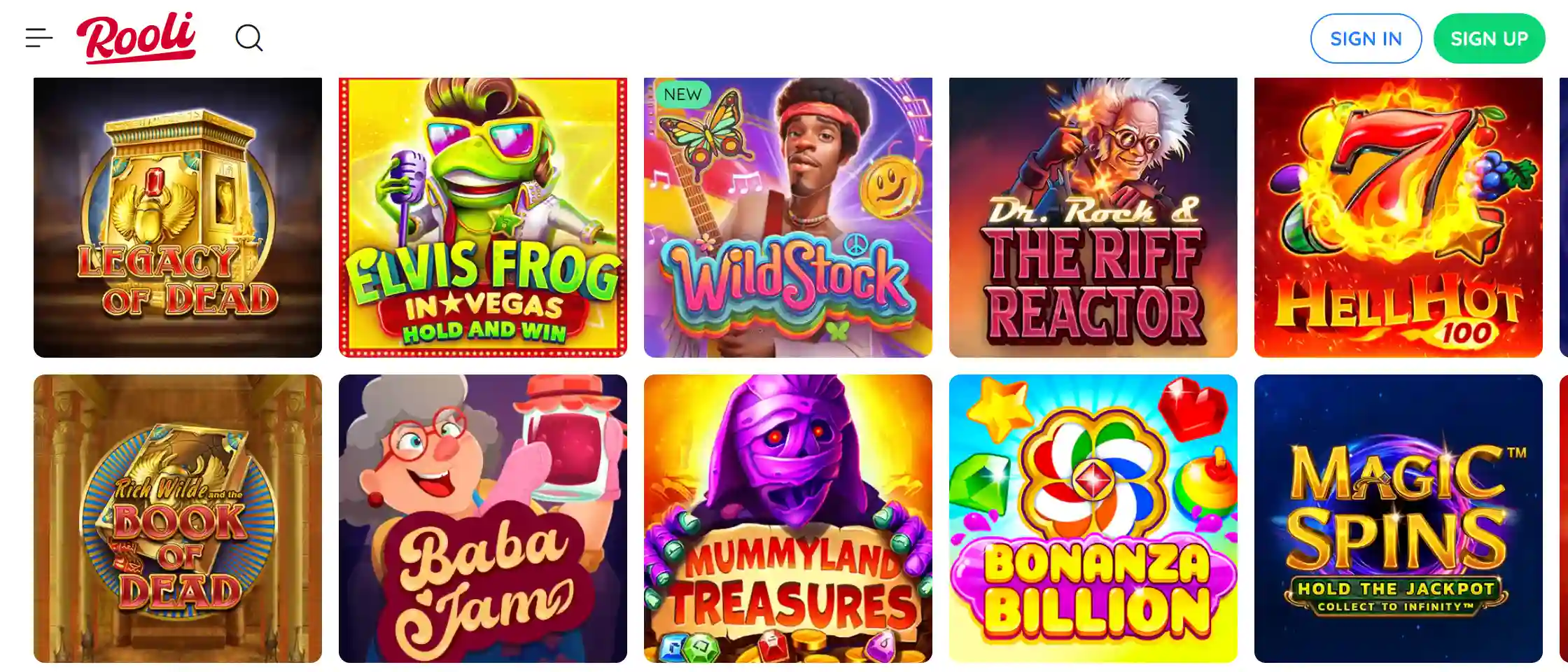
Task: Click the partially visible top-row game tile
Action: [1564, 218]
